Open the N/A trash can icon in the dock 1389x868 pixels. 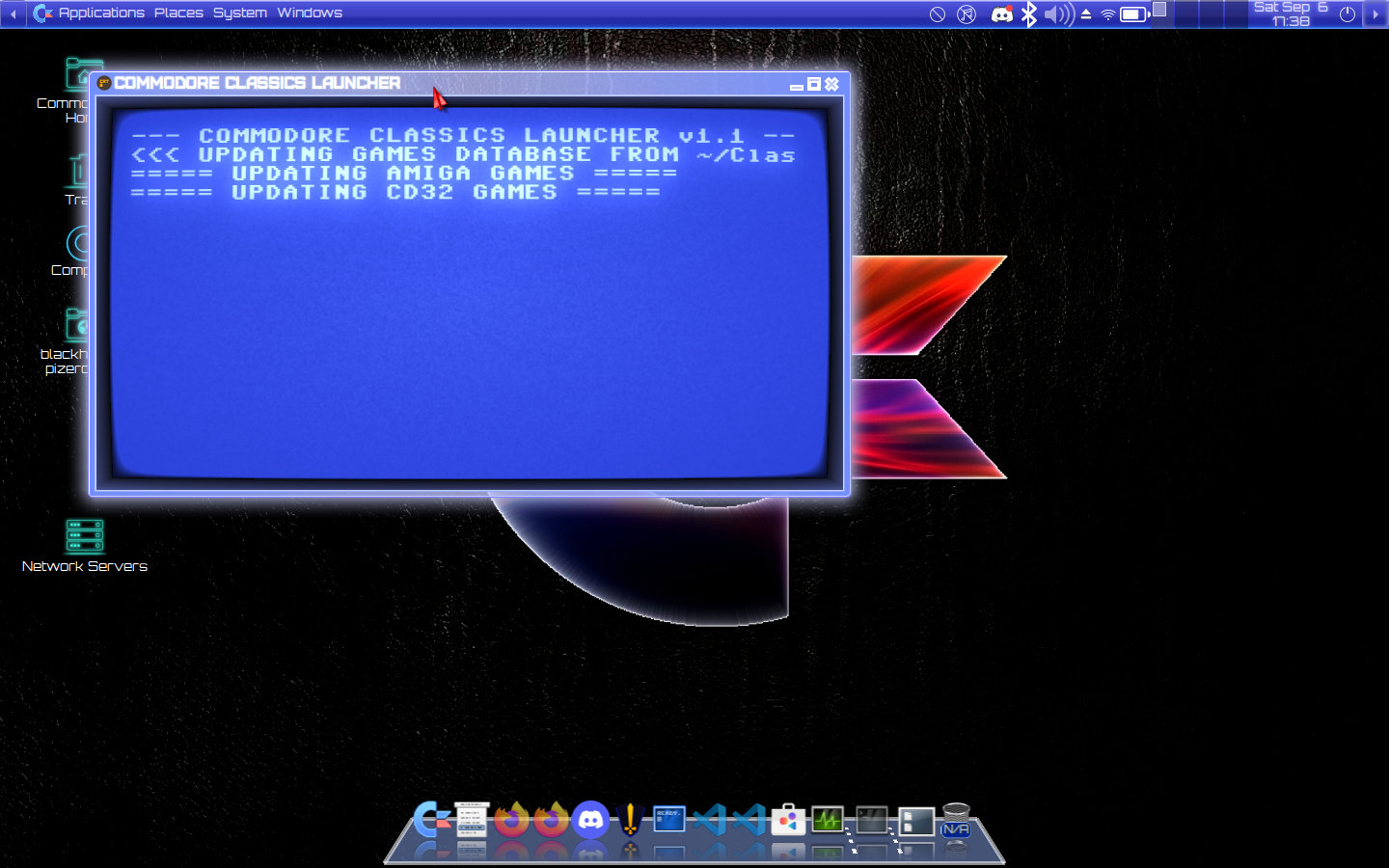956,821
